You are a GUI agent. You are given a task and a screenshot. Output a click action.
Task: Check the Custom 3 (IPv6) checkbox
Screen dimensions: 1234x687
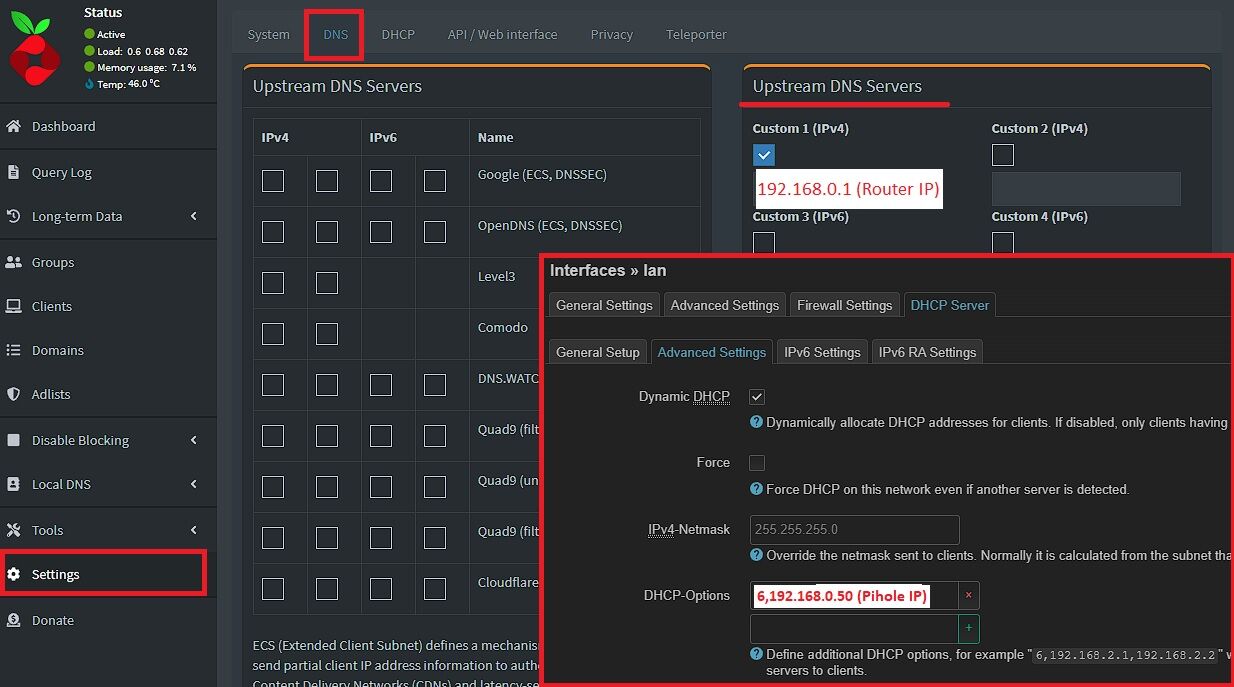tap(764, 243)
